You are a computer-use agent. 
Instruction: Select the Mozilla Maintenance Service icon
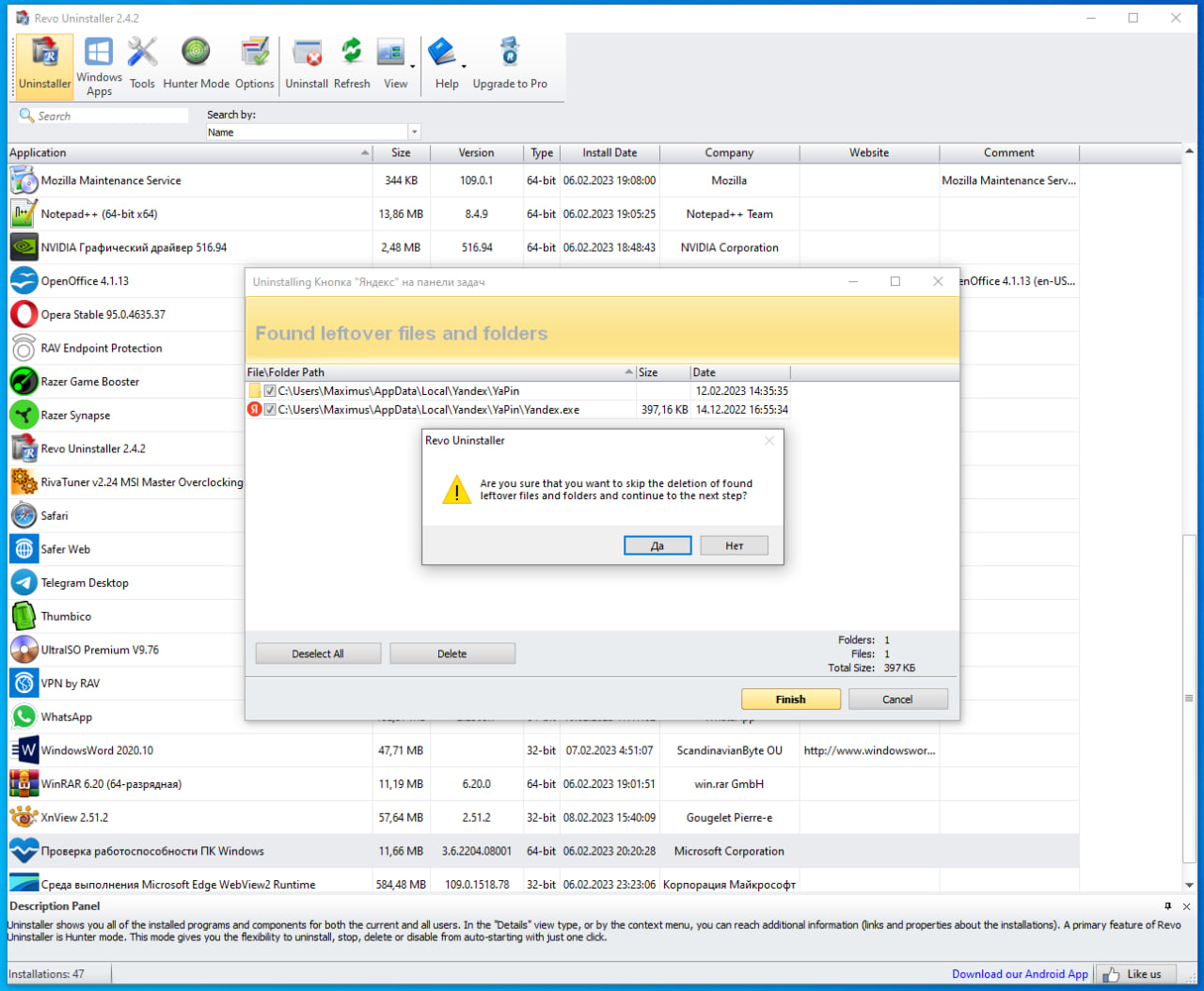point(24,181)
